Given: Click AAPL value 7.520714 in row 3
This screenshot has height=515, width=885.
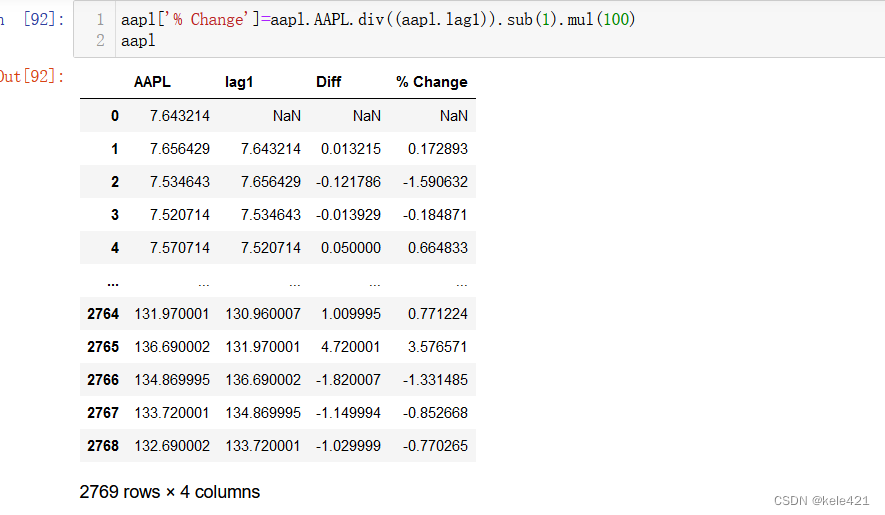Looking at the screenshot, I should pyautogui.click(x=179, y=215).
